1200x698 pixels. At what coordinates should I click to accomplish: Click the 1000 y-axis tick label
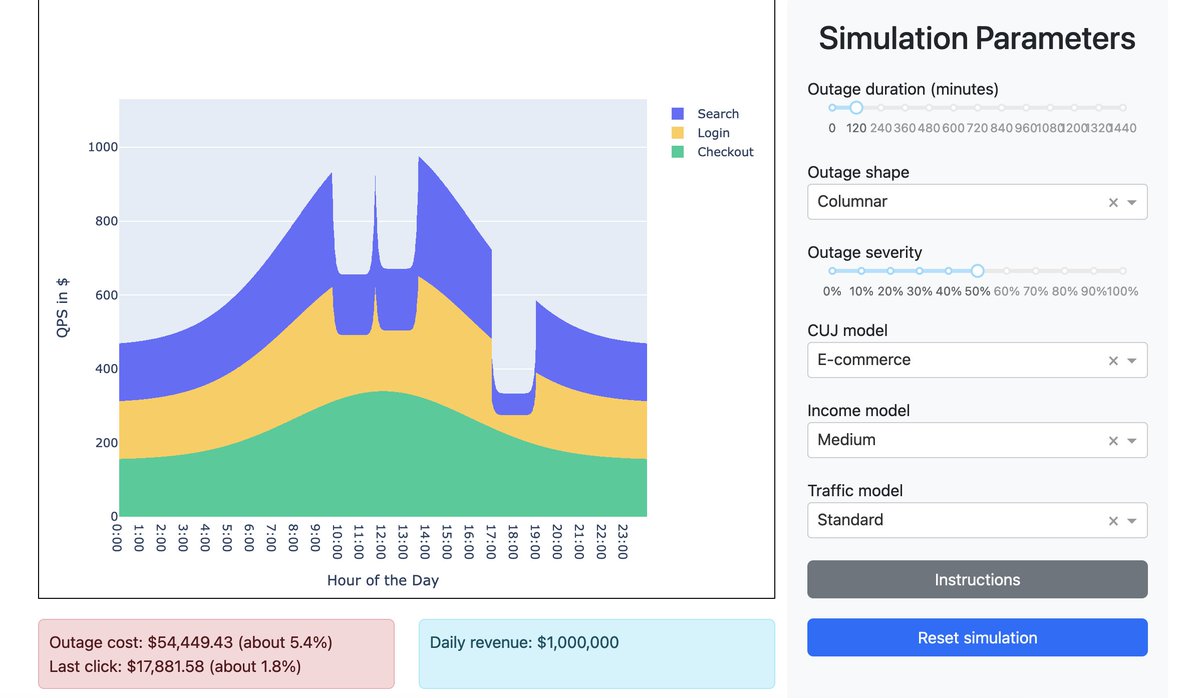point(102,147)
